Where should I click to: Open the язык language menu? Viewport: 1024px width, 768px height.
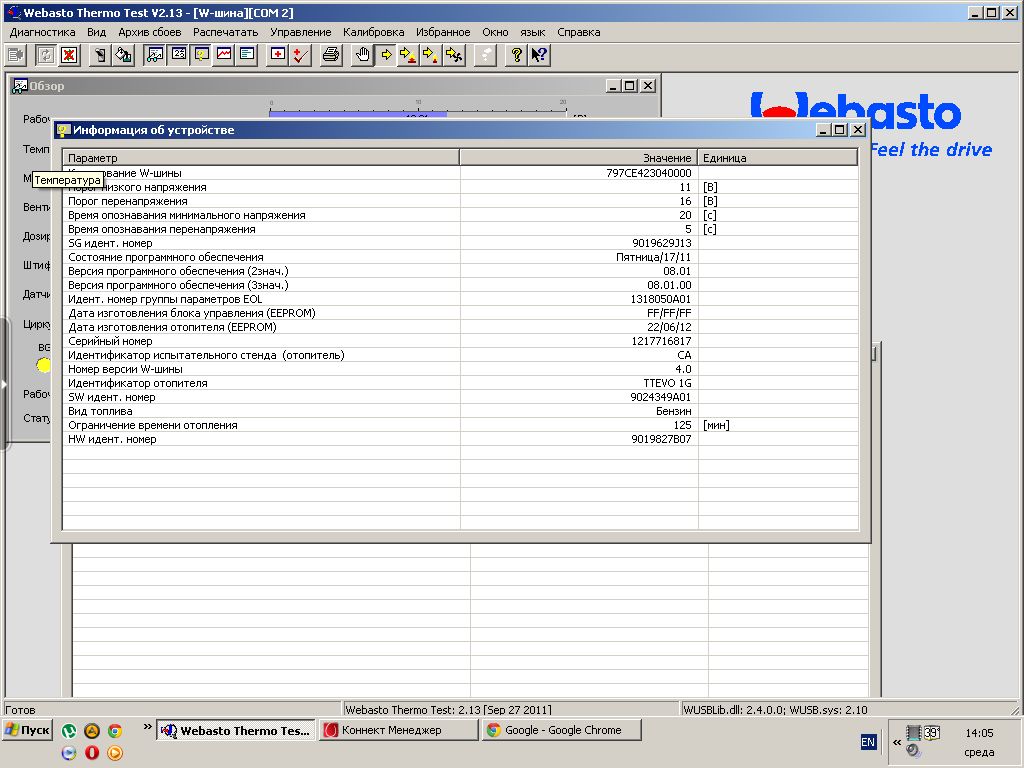tap(532, 32)
